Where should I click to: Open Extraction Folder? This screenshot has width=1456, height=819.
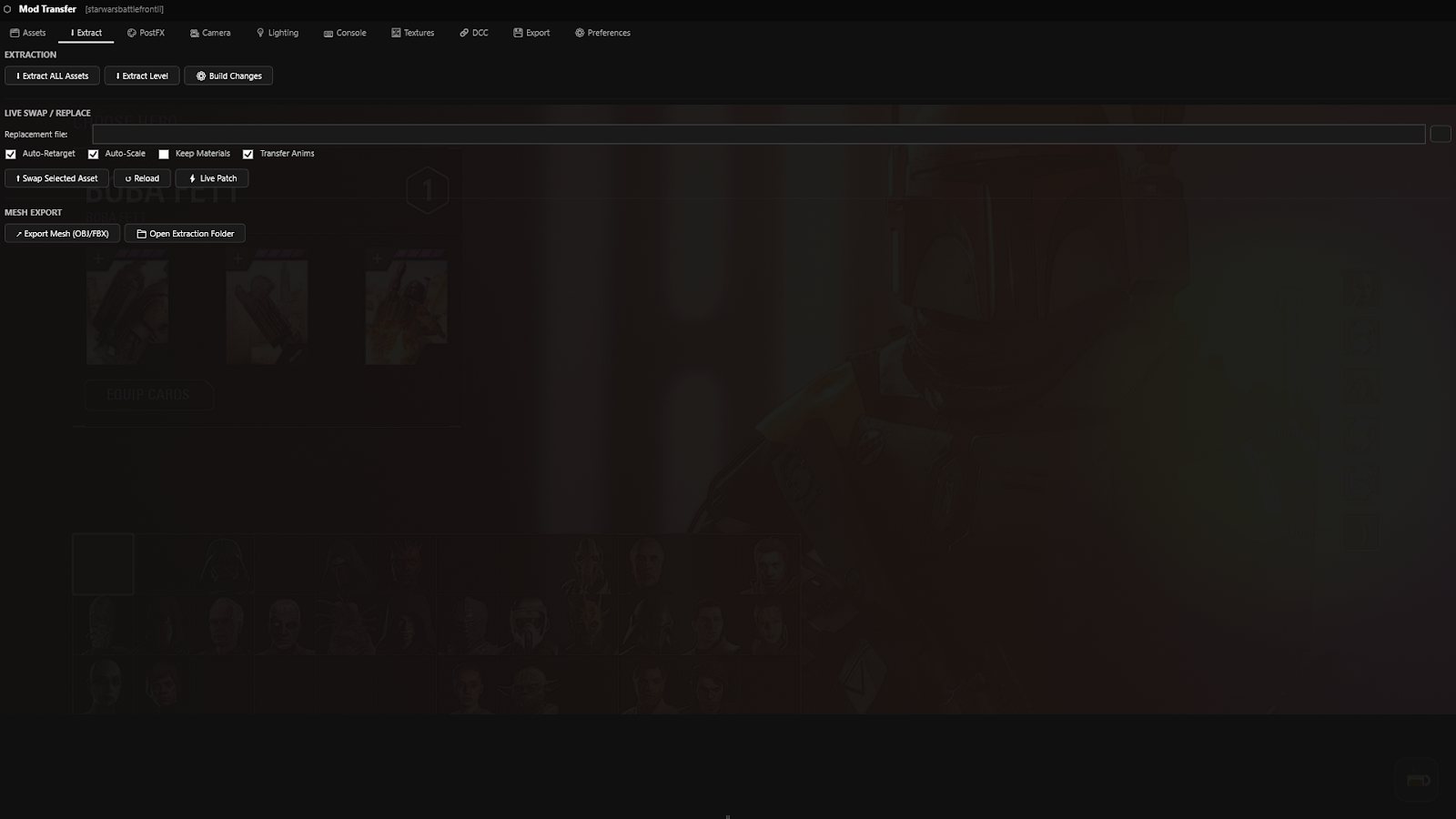(185, 234)
